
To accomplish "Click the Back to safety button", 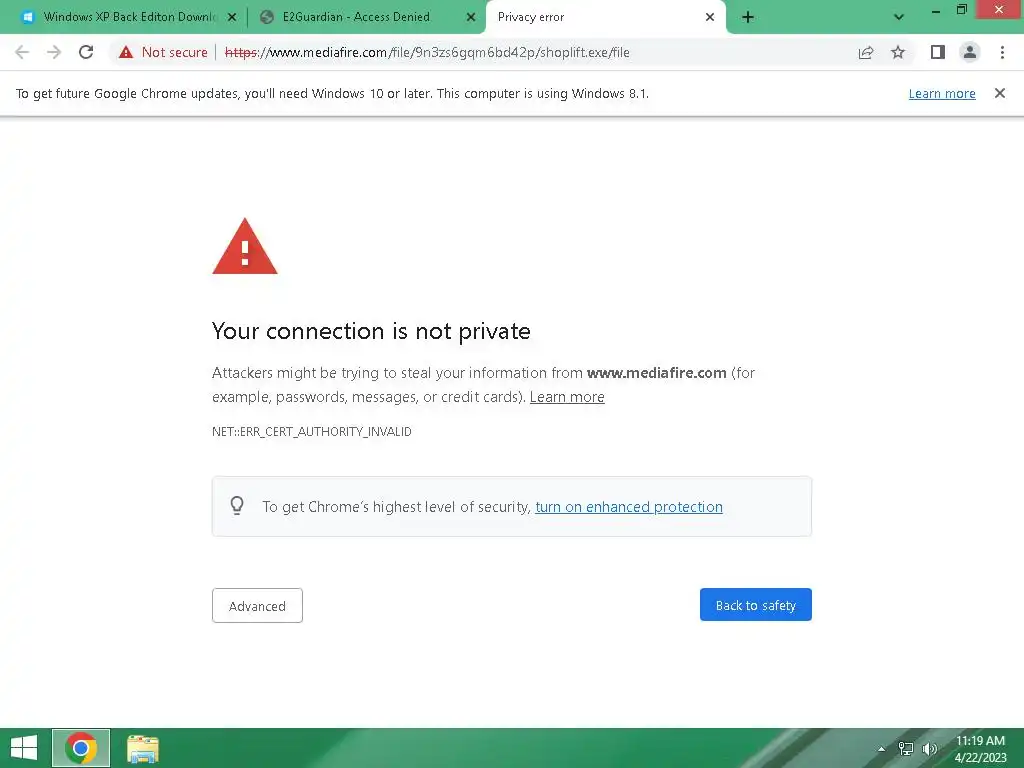I will coord(756,605).
